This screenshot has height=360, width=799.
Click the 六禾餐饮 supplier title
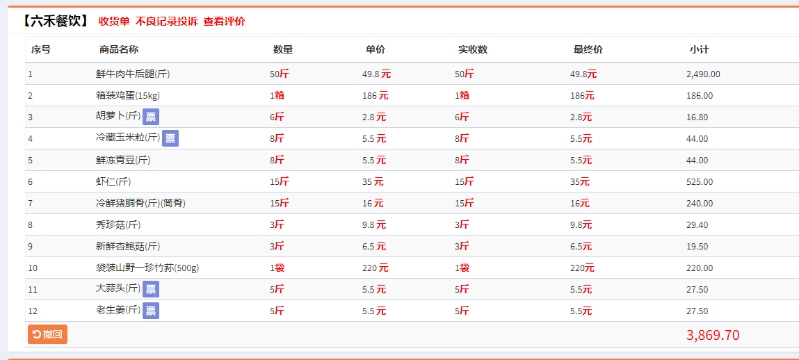pyautogui.click(x=56, y=21)
